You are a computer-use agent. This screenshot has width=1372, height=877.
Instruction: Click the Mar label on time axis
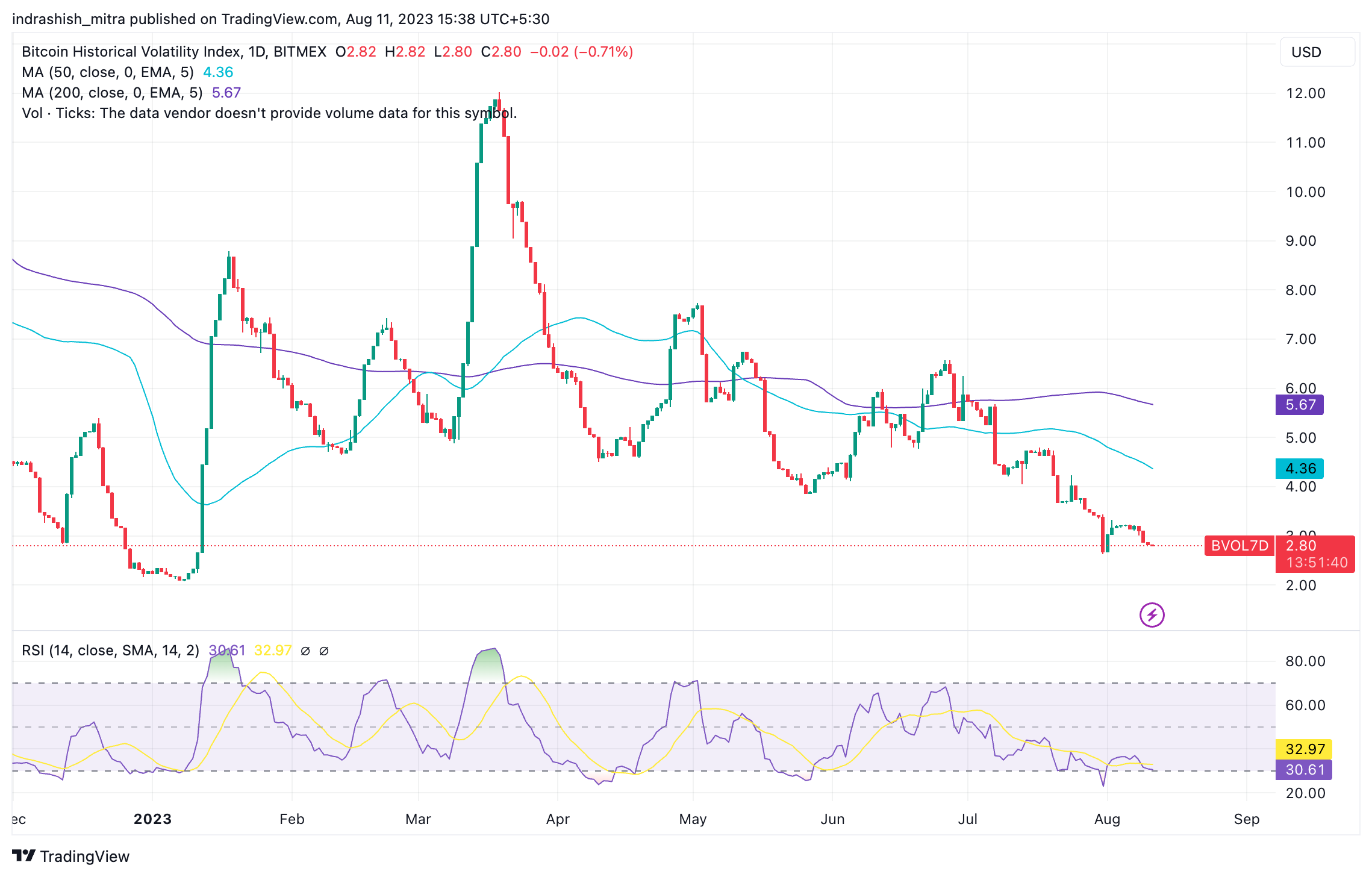pyautogui.click(x=418, y=819)
